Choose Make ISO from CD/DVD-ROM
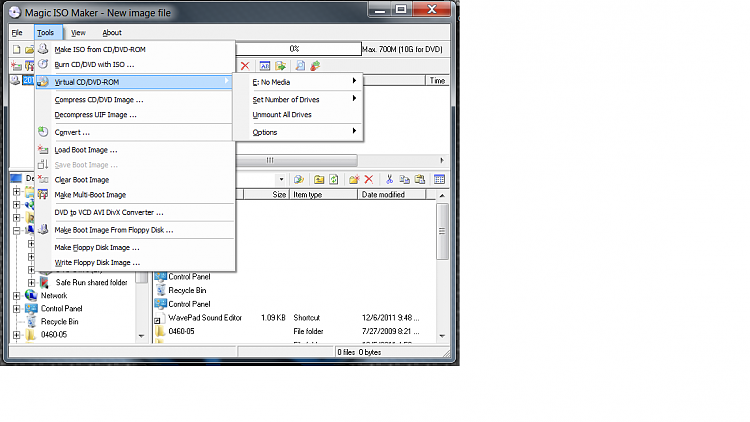The width and height of the screenshot is (750, 422). coord(135,49)
